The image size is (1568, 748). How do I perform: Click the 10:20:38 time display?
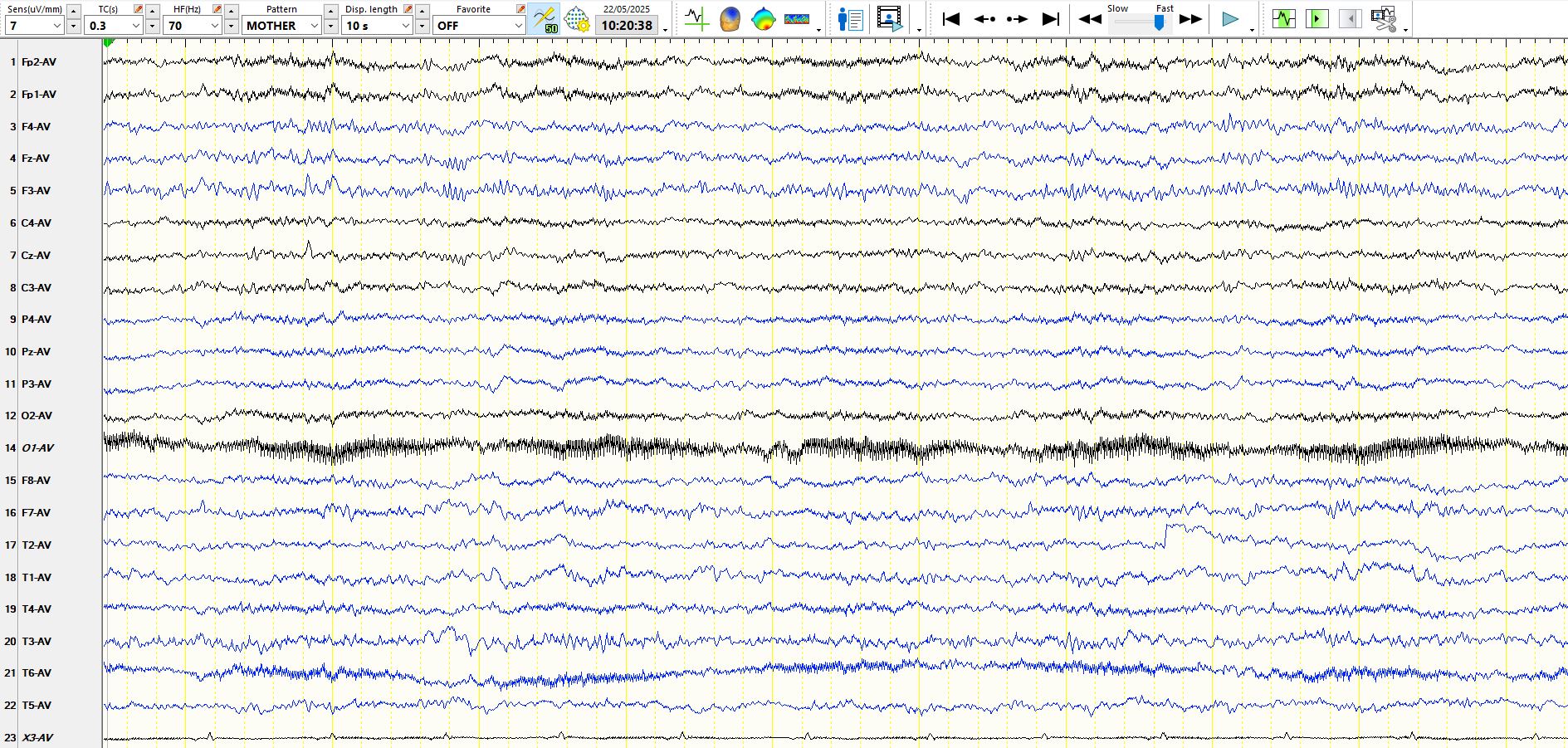point(627,26)
